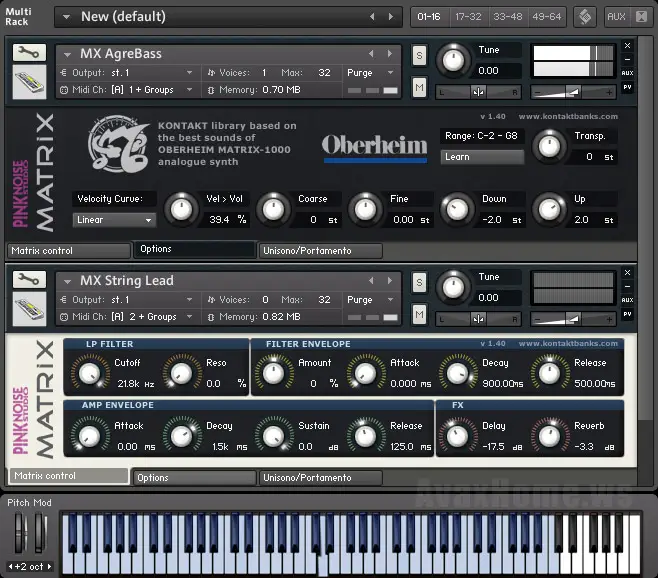658x578 pixels.
Task: Click the LP Filter Cutoff knob
Action: (x=89, y=373)
